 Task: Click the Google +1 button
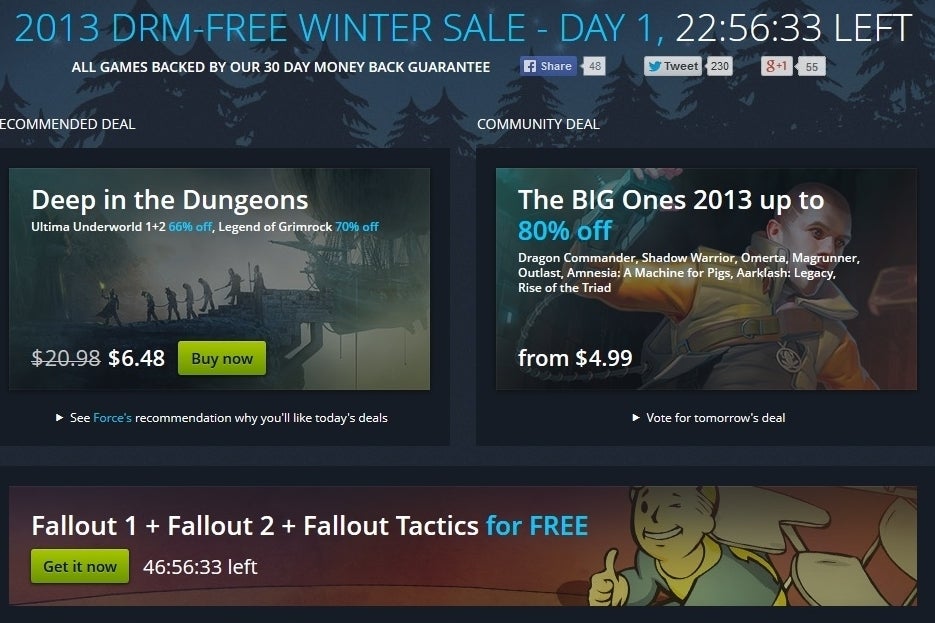(776, 66)
